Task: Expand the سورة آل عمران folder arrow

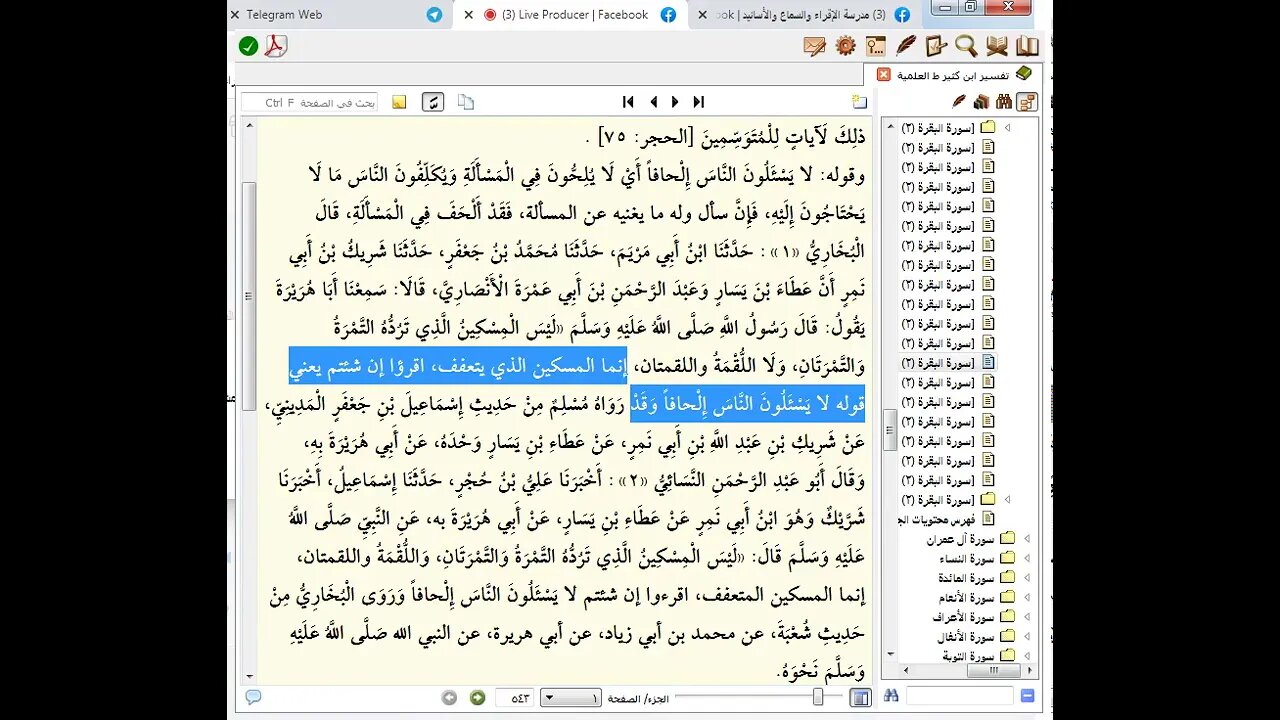Action: pos(1026,539)
